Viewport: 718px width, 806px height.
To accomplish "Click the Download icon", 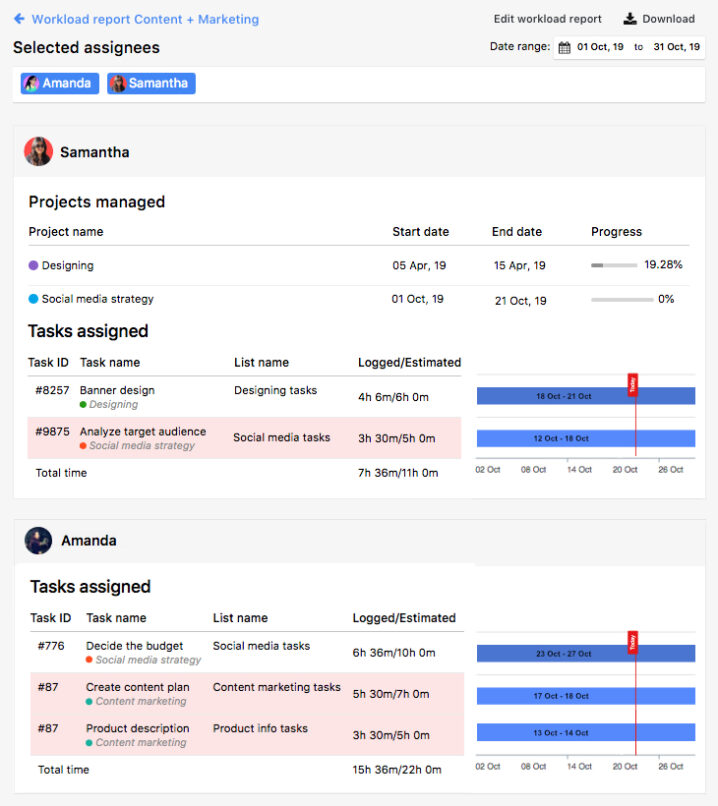I will (627, 17).
